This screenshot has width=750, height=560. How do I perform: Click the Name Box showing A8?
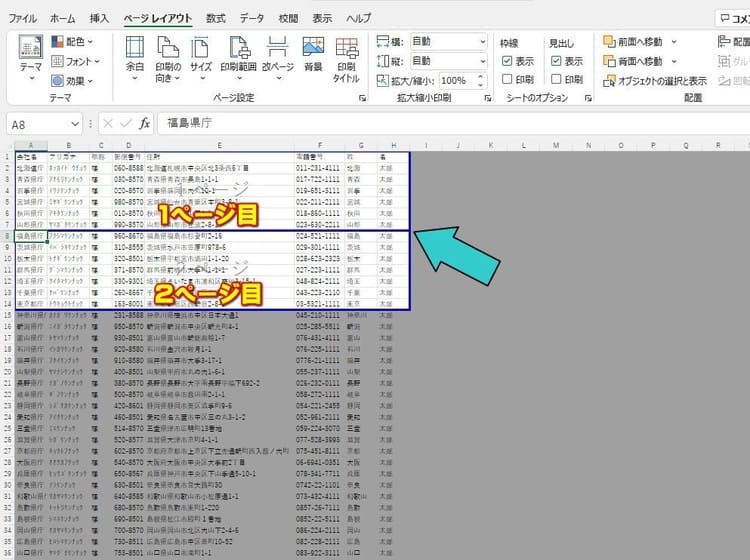point(37,124)
